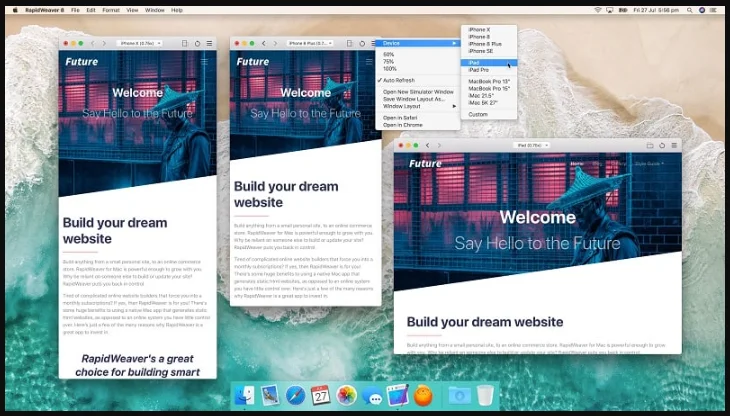Click the refresh icon in iPhone X window

(x=197, y=43)
